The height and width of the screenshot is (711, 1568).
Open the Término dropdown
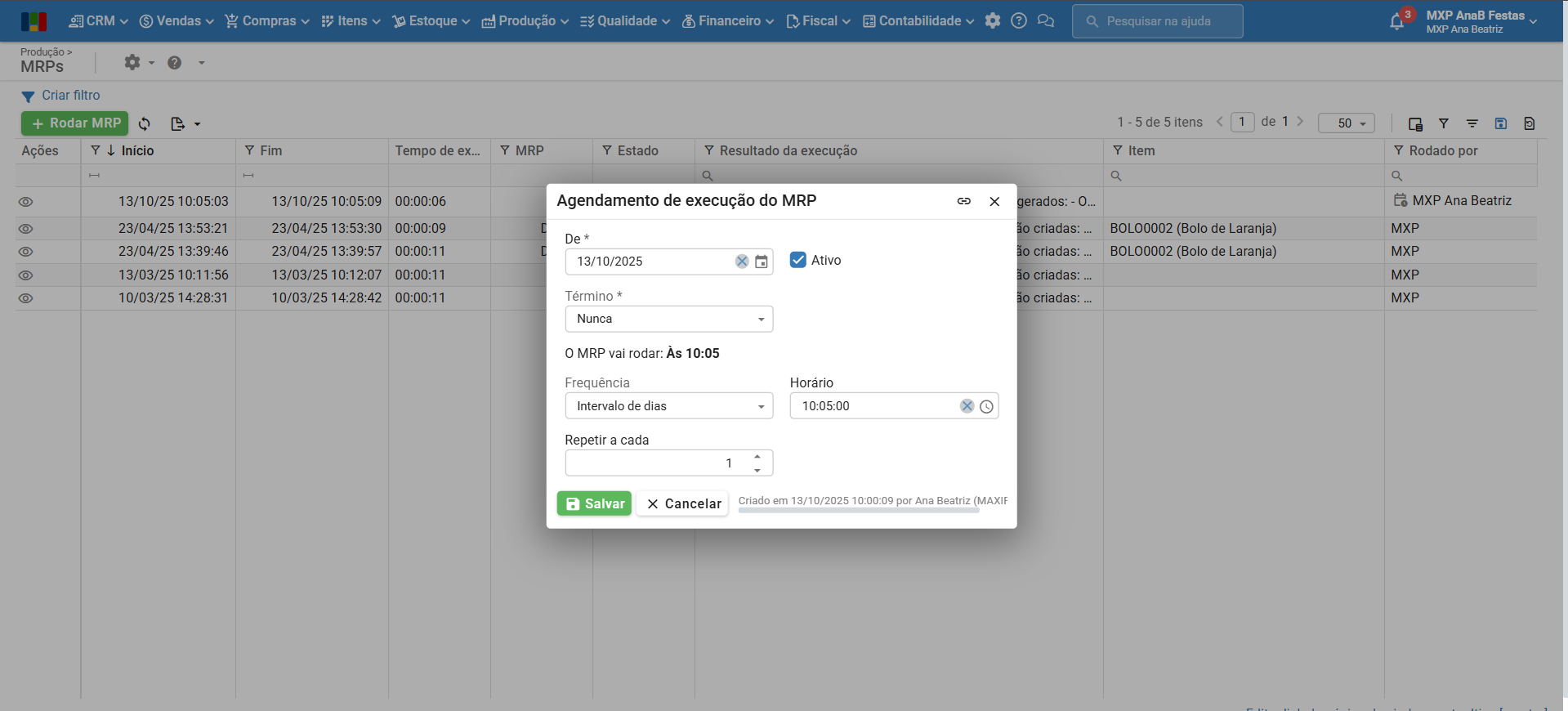669,319
